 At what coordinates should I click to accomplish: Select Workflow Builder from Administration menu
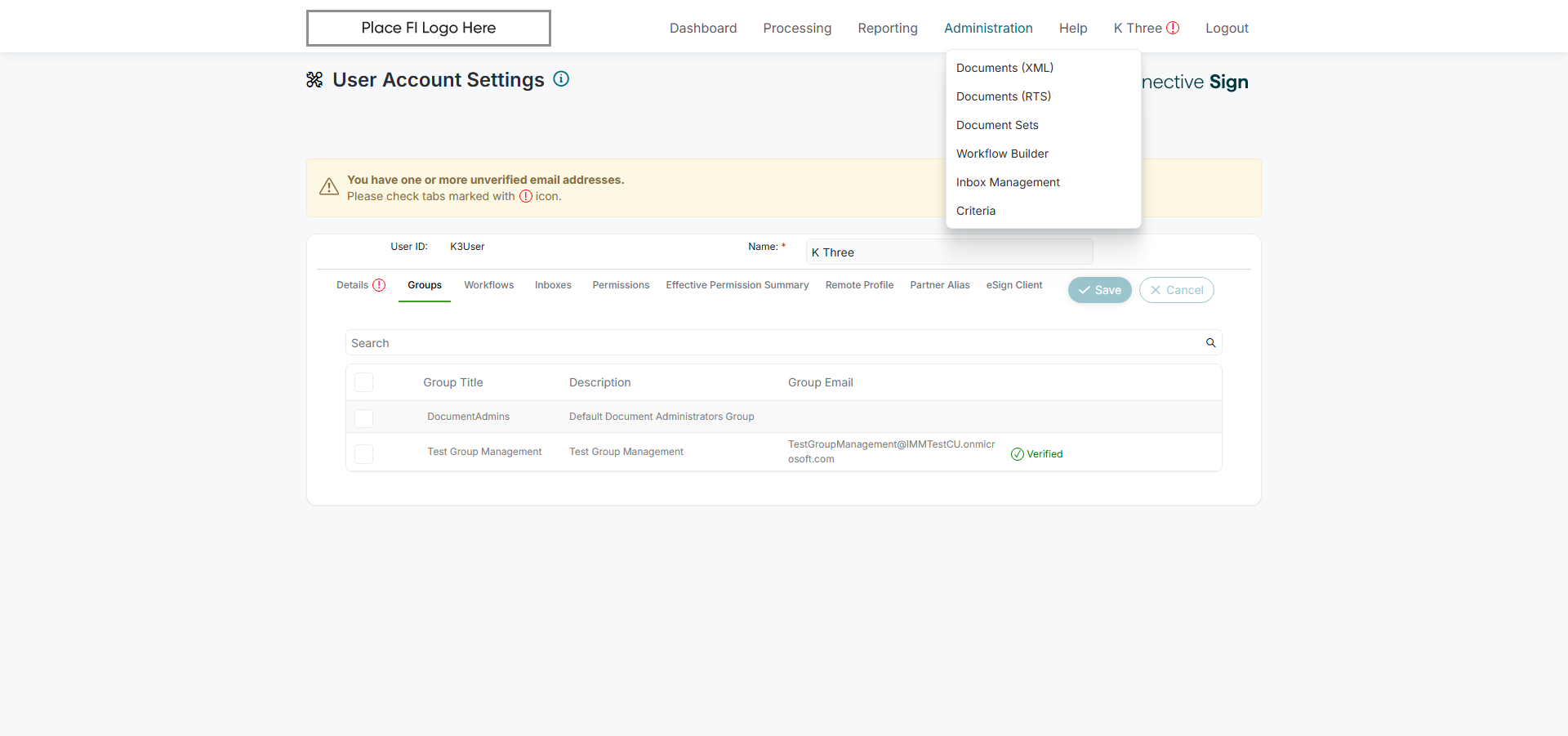tap(1002, 154)
